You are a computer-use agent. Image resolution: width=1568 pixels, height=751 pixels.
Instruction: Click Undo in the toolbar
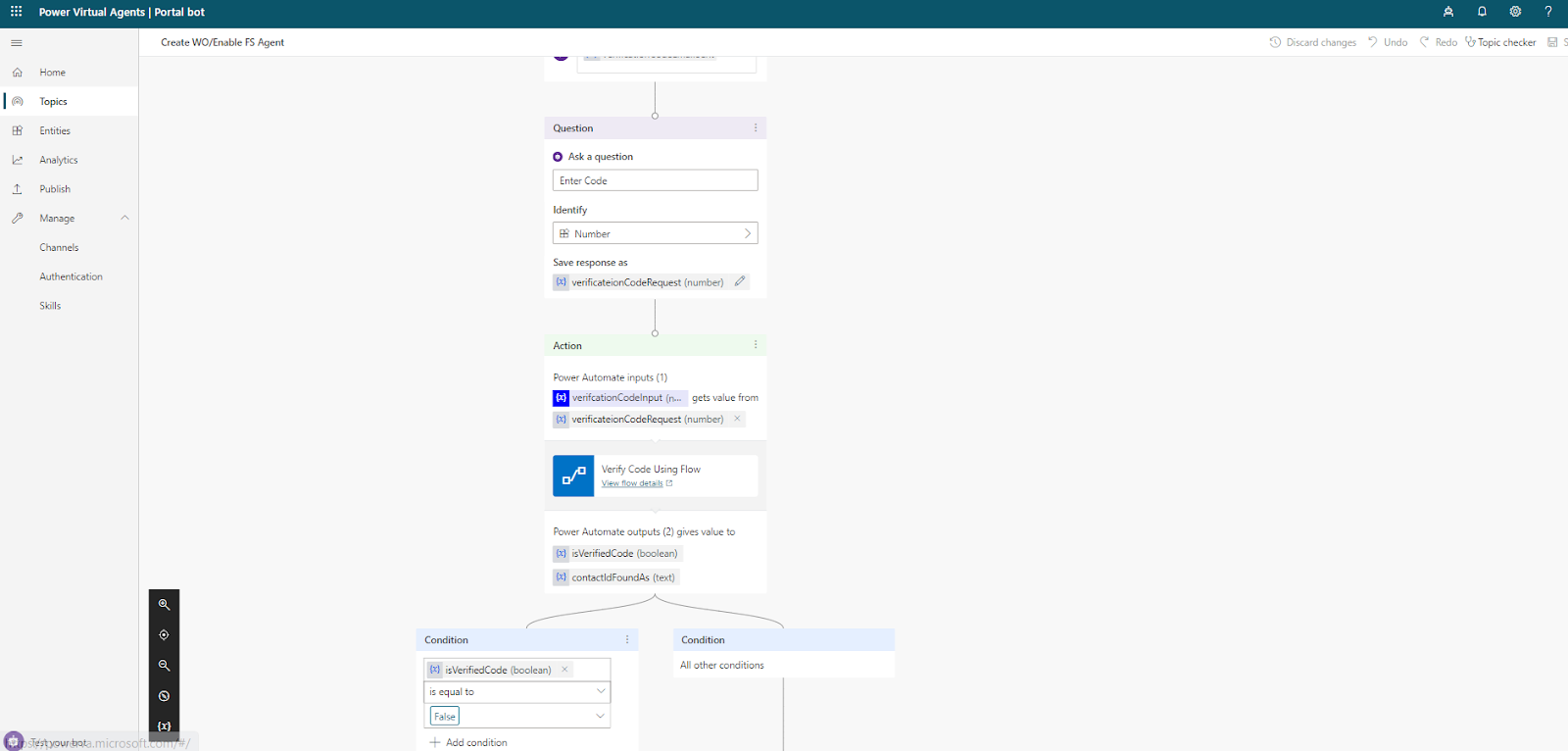[x=1388, y=42]
